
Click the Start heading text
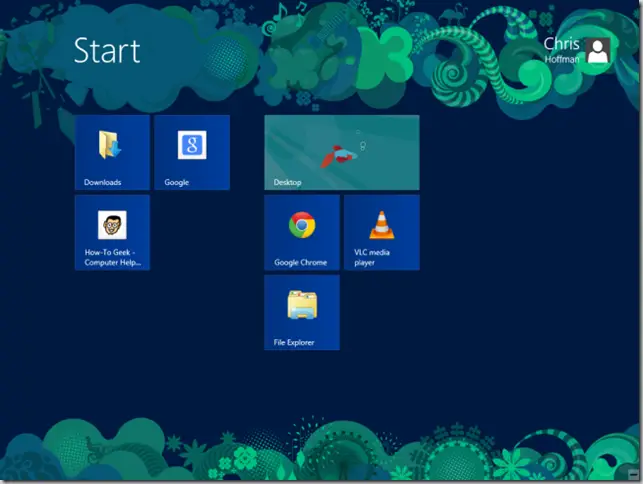click(x=107, y=51)
